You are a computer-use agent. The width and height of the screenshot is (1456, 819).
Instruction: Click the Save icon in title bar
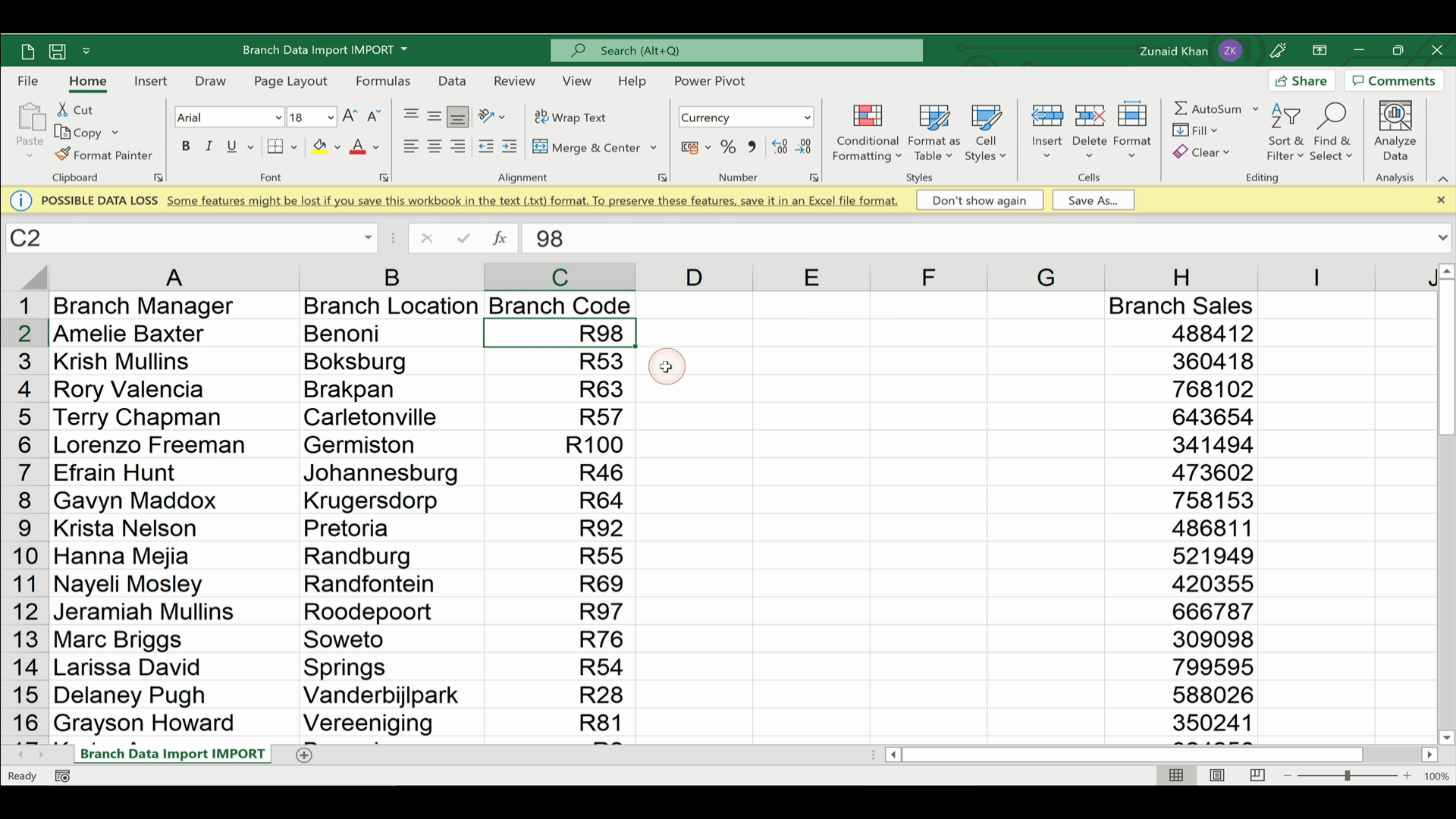[57, 51]
